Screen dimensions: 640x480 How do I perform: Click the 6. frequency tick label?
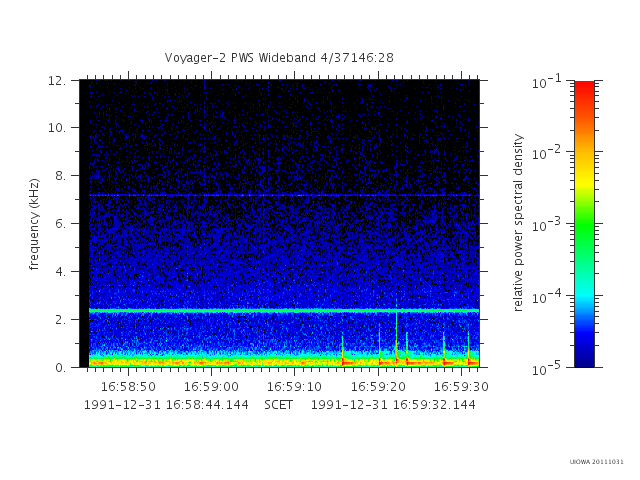click(60, 223)
